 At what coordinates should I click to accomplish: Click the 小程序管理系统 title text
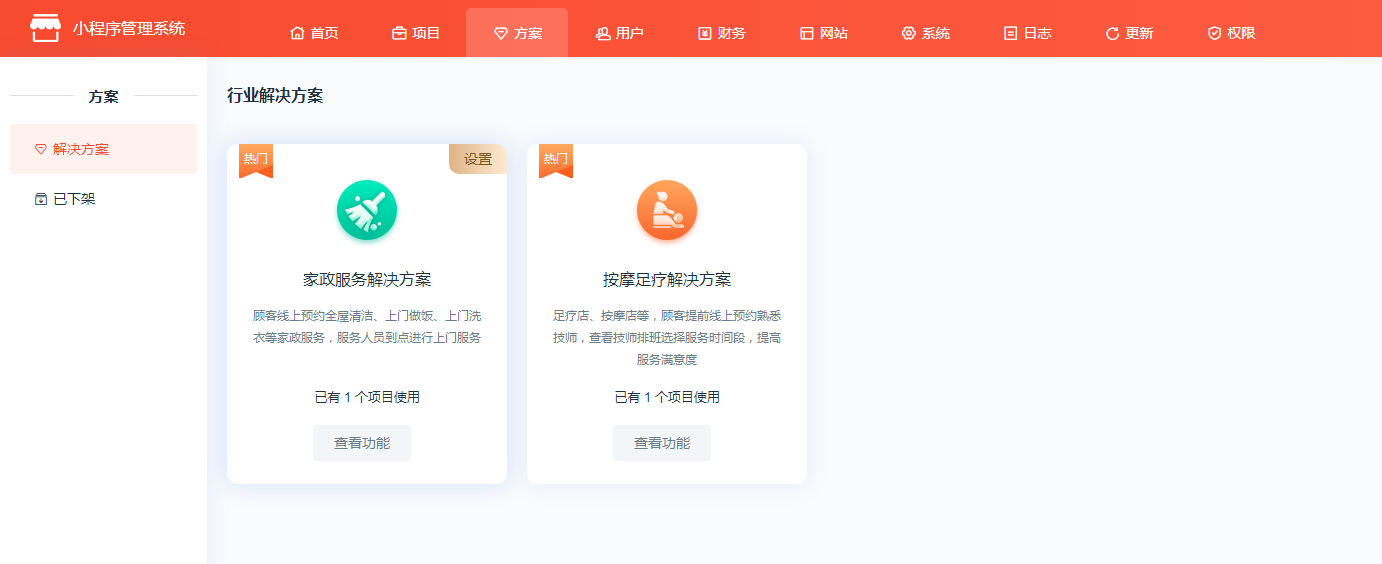129,28
